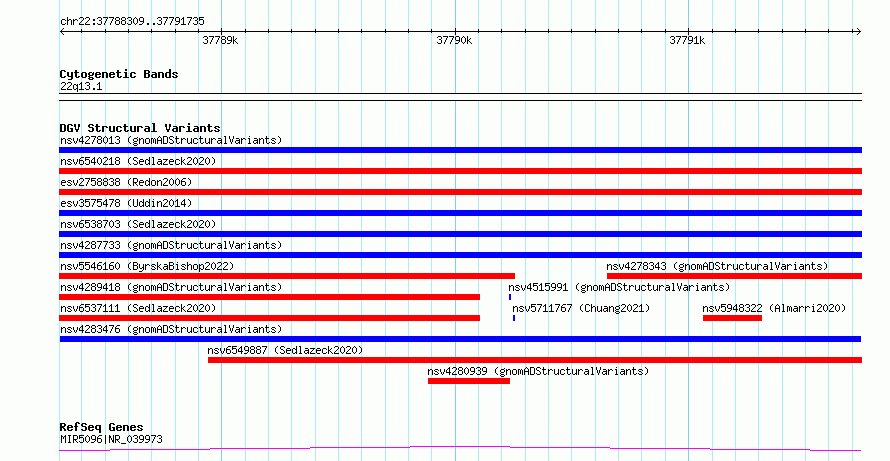Image resolution: width=890 pixels, height=461 pixels.
Task: Open variant nsv4278343 label
Action: [717, 266]
